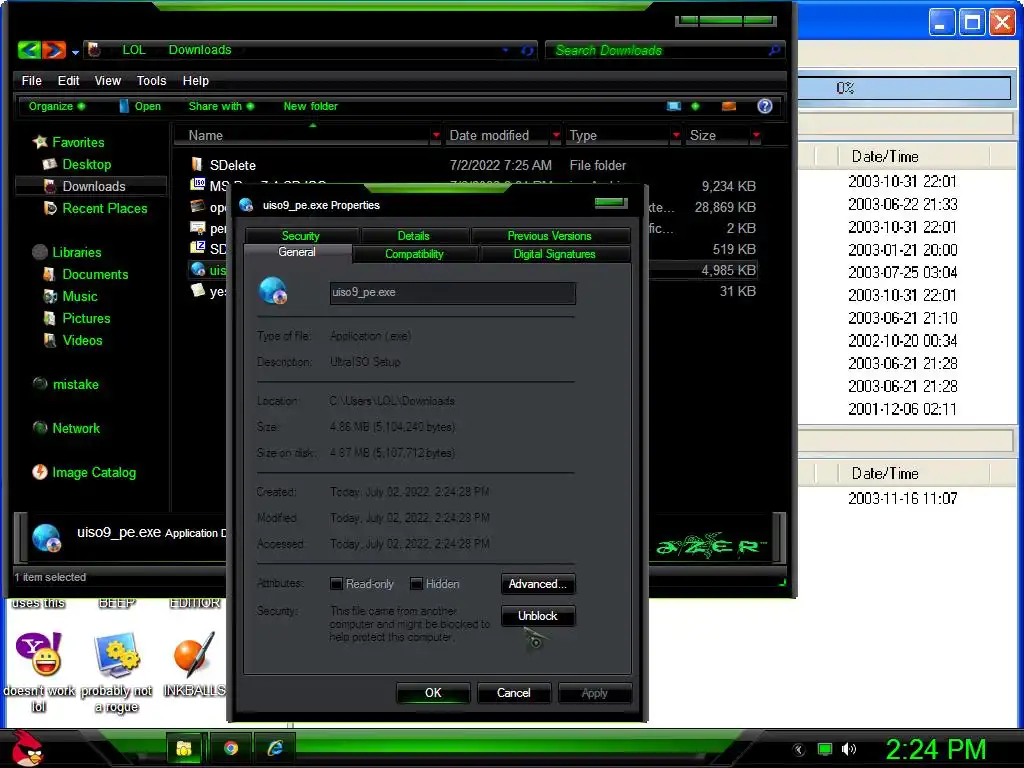Switch to the Security tab
This screenshot has width=1024, height=768.
point(300,236)
